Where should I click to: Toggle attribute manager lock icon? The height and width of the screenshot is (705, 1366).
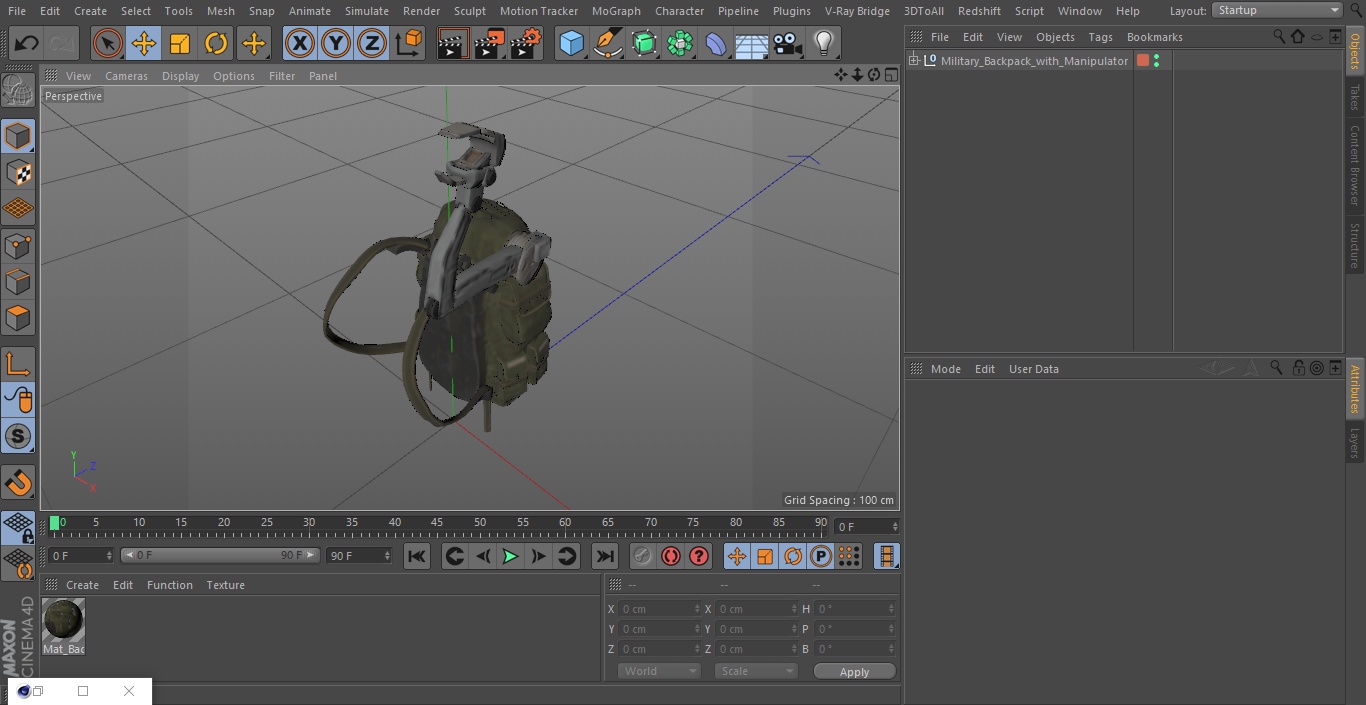coord(1298,368)
